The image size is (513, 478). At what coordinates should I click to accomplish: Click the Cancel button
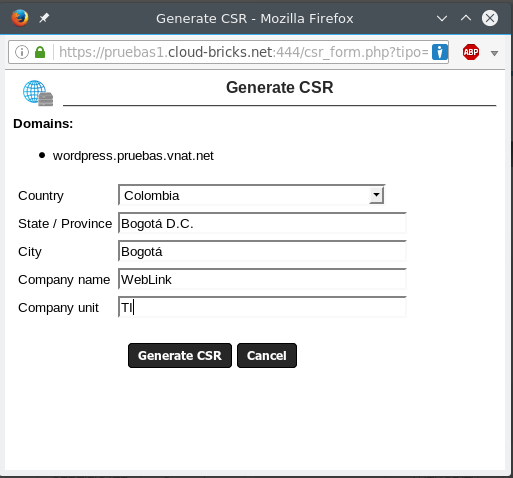(267, 356)
